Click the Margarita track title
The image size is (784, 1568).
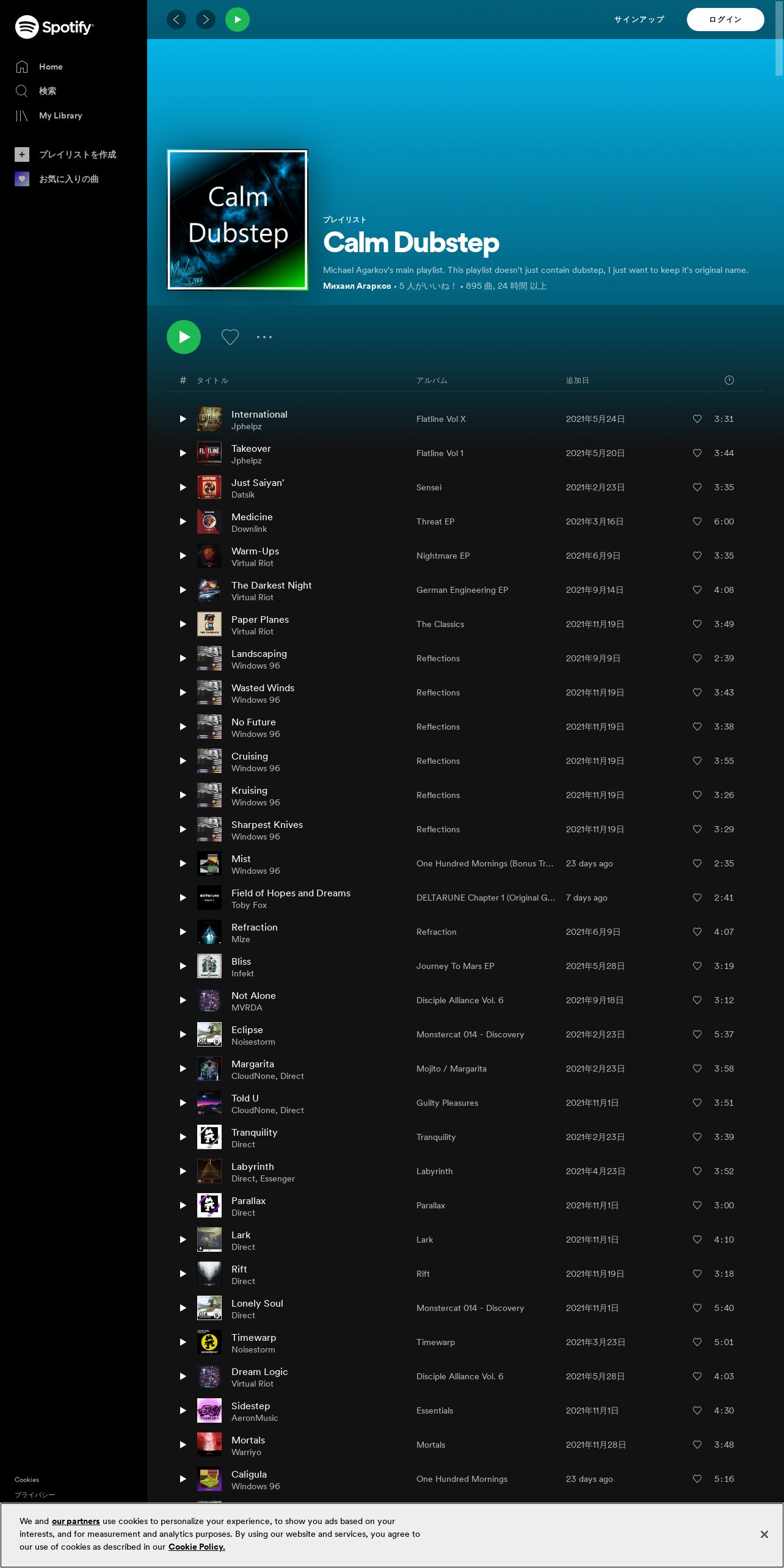(x=253, y=1064)
